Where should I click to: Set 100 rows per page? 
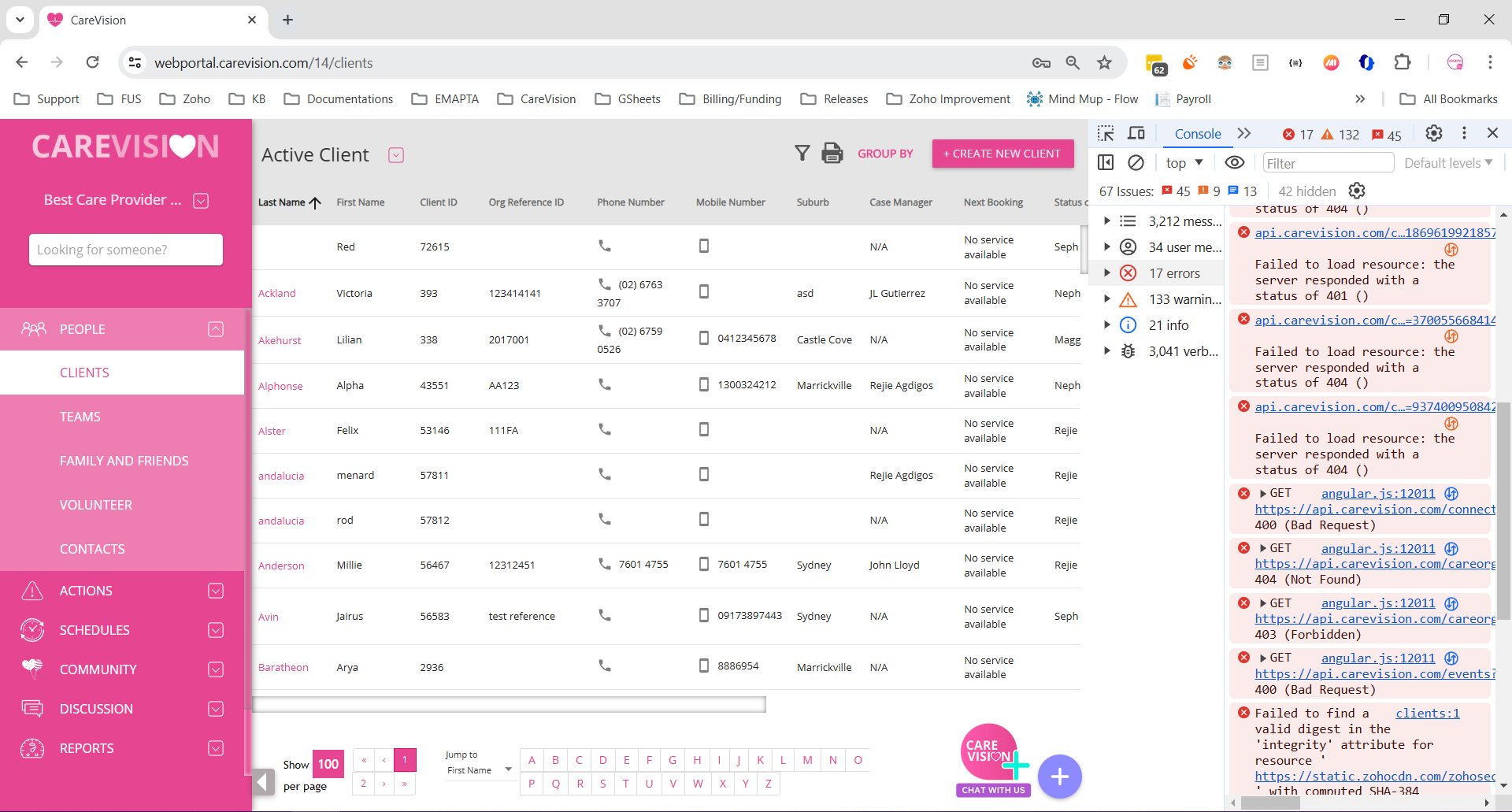click(x=328, y=764)
